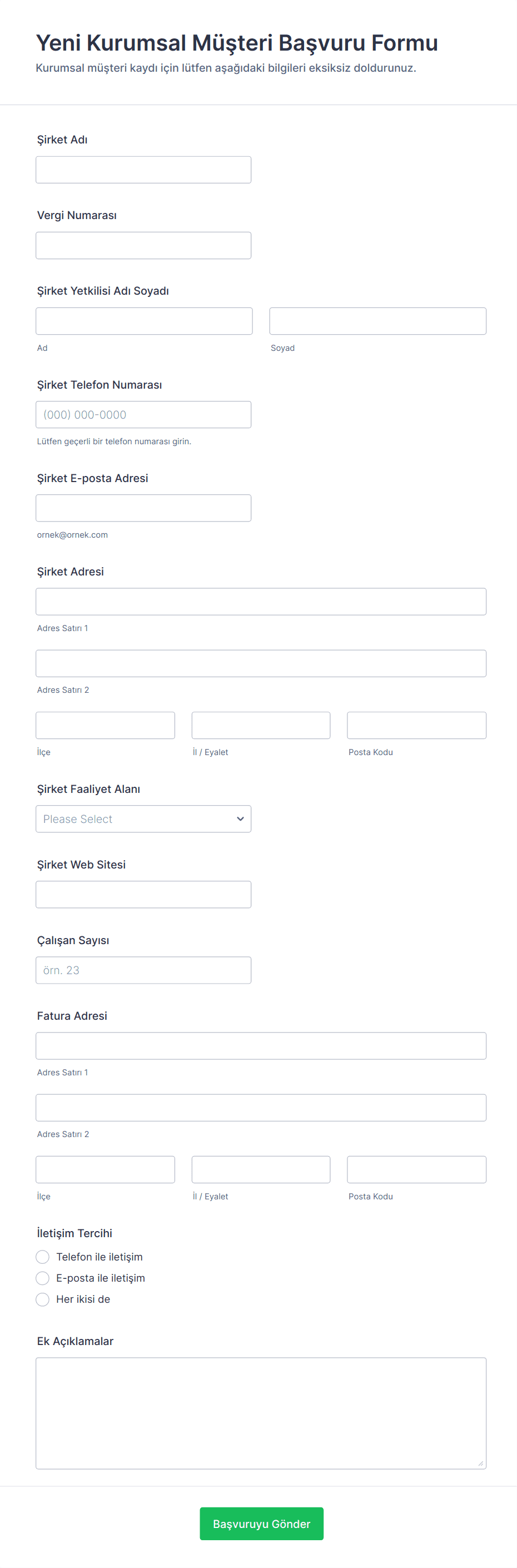Click Şirket Adresi's Posta Kodu field
The width and height of the screenshot is (517, 1568).
coord(416,725)
